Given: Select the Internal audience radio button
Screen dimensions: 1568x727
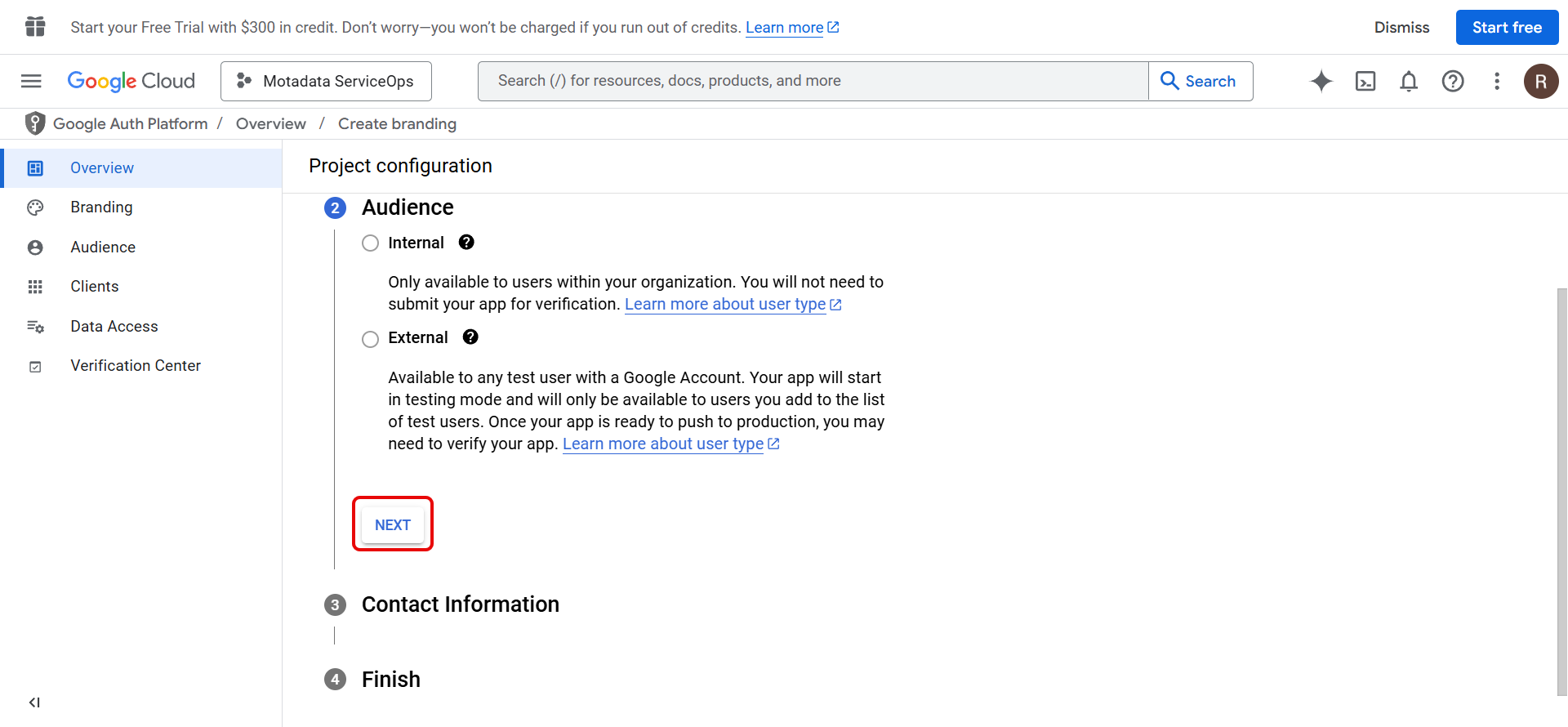Looking at the screenshot, I should click(x=371, y=243).
